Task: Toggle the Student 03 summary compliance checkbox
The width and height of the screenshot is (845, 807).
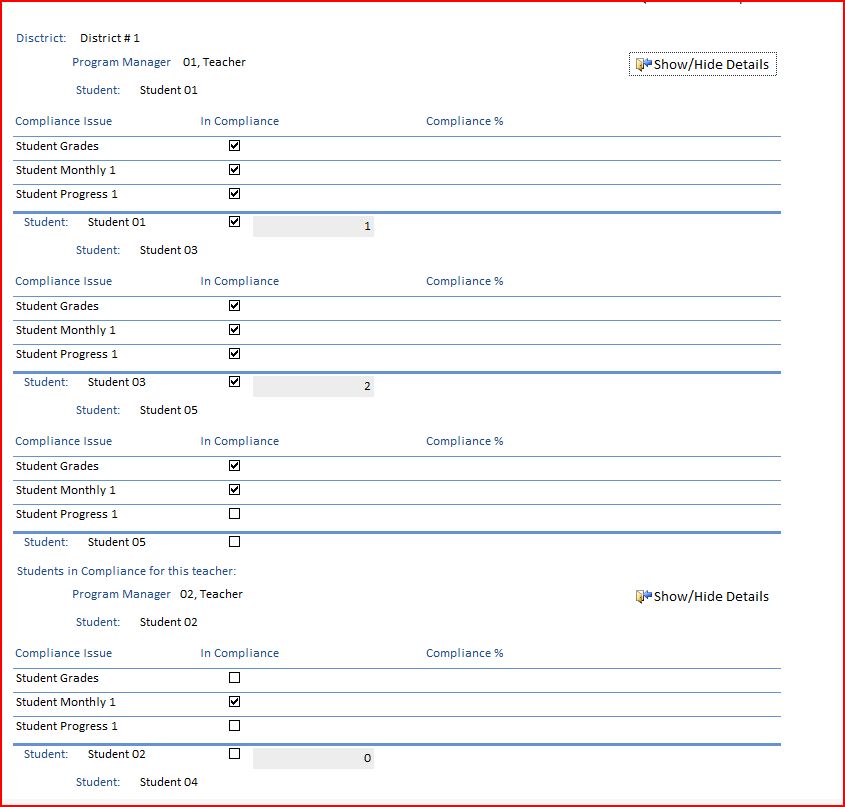Action: click(234, 382)
